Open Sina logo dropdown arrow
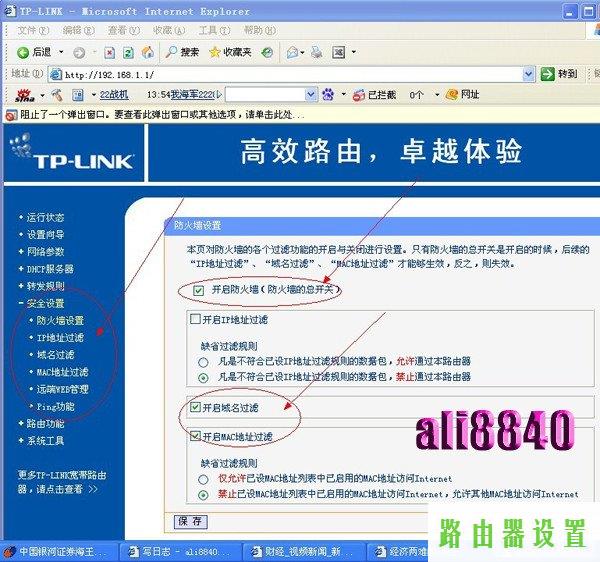Viewport: 600px width, 562px height. coord(42,95)
